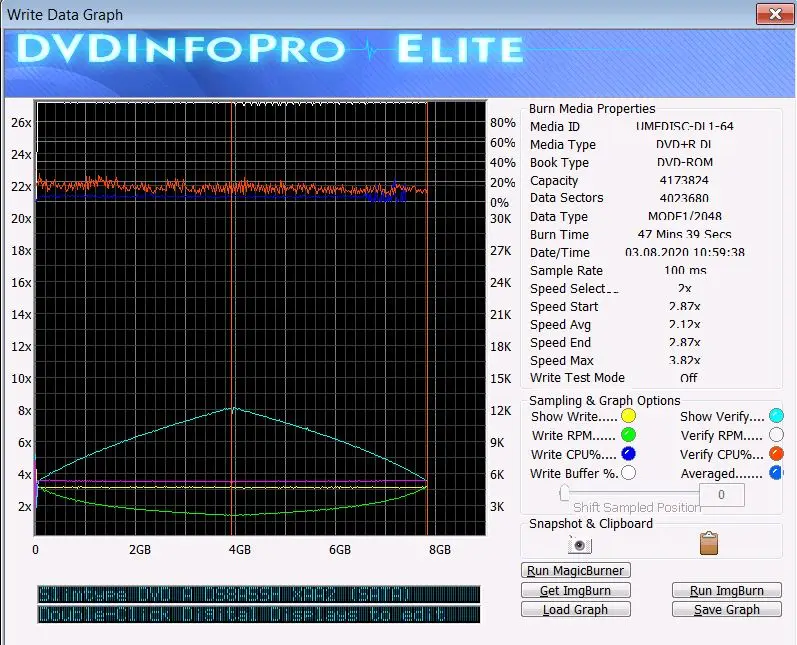The height and width of the screenshot is (645, 797).
Task: Toggle the Show Verify cyan indicator
Action: pyautogui.click(x=776, y=416)
